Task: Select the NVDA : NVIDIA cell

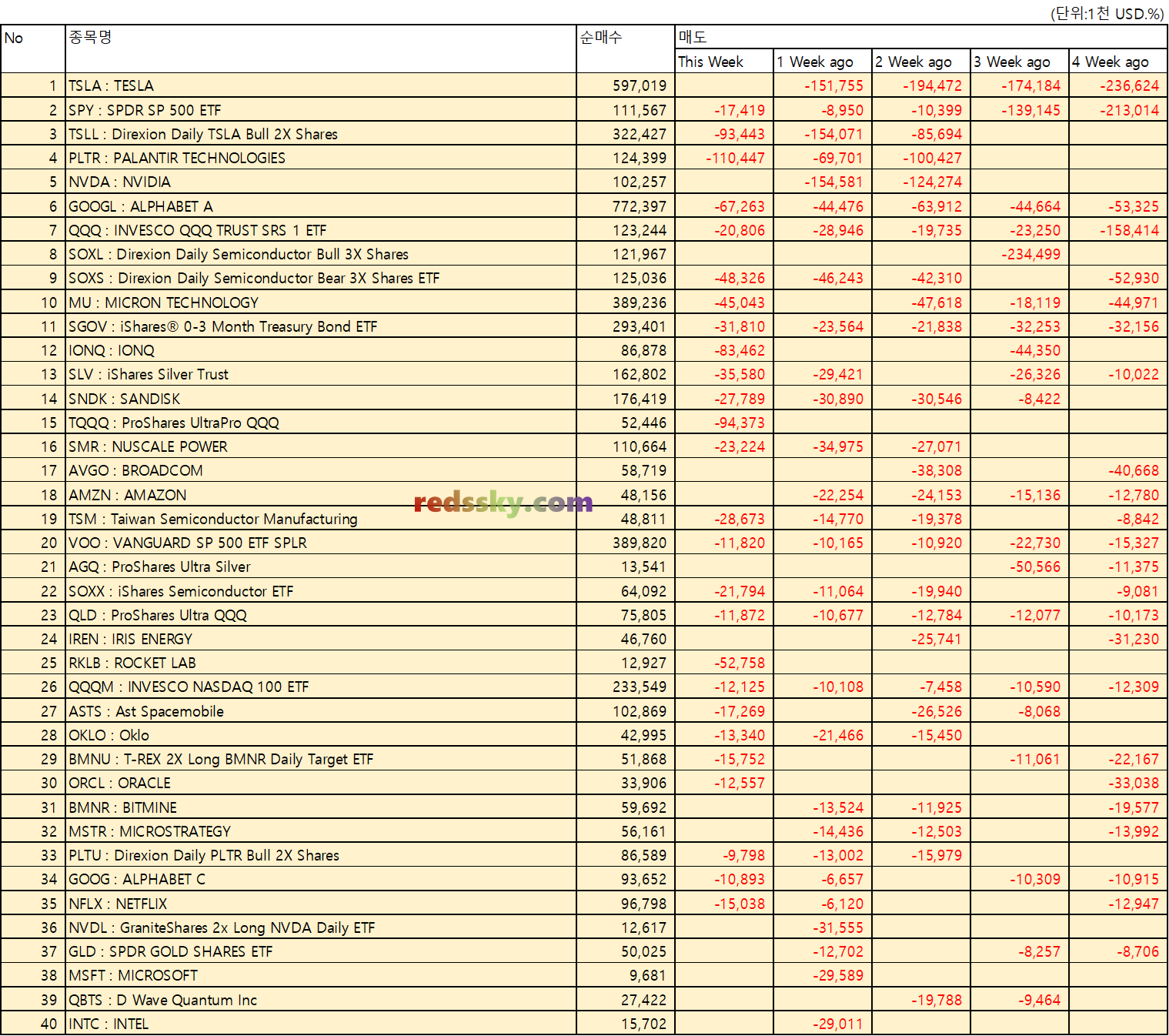Action: click(x=119, y=182)
